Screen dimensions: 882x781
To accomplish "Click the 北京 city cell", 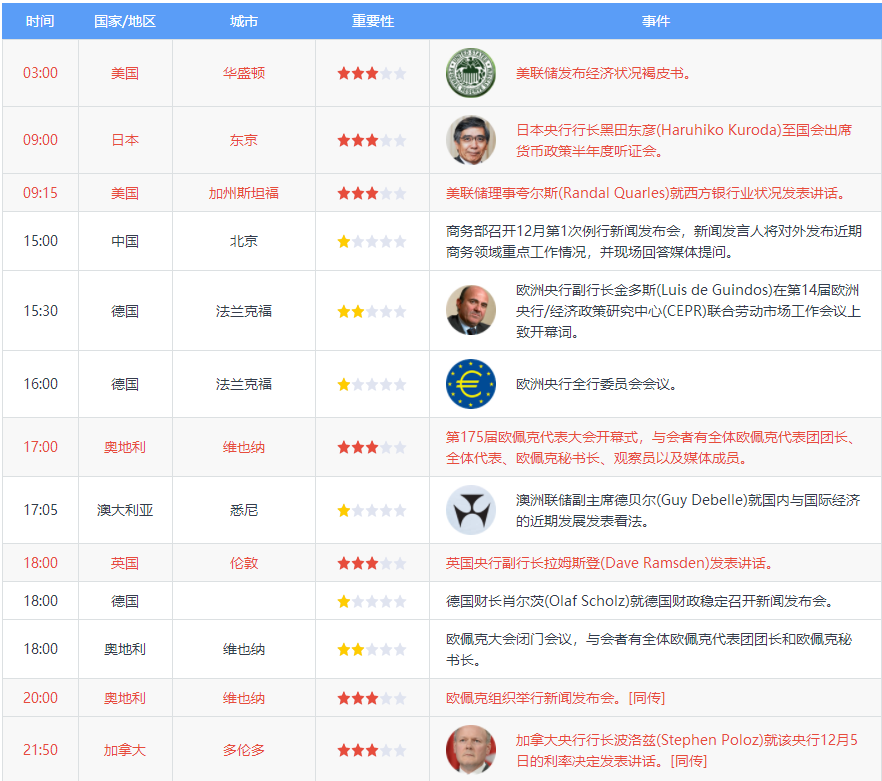I will [244, 241].
